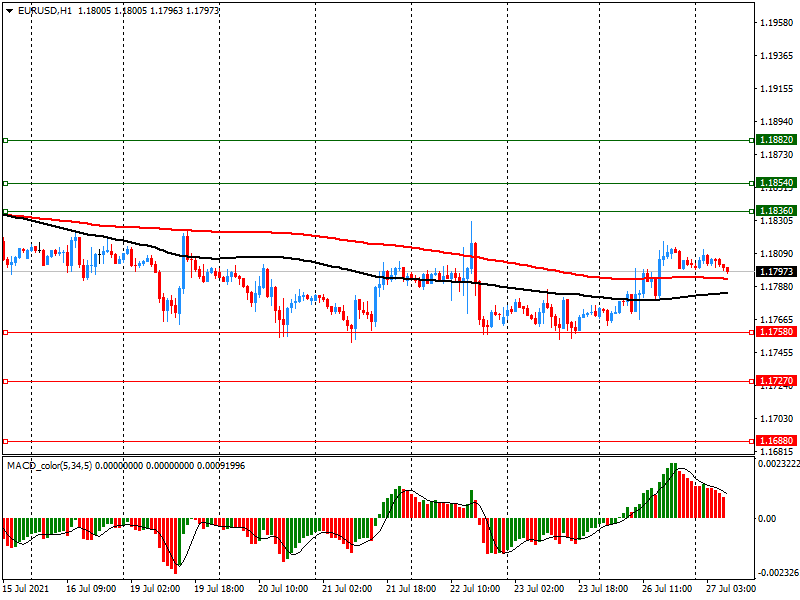
Task: Click the 1.17665 price scale value
Action: point(777,320)
